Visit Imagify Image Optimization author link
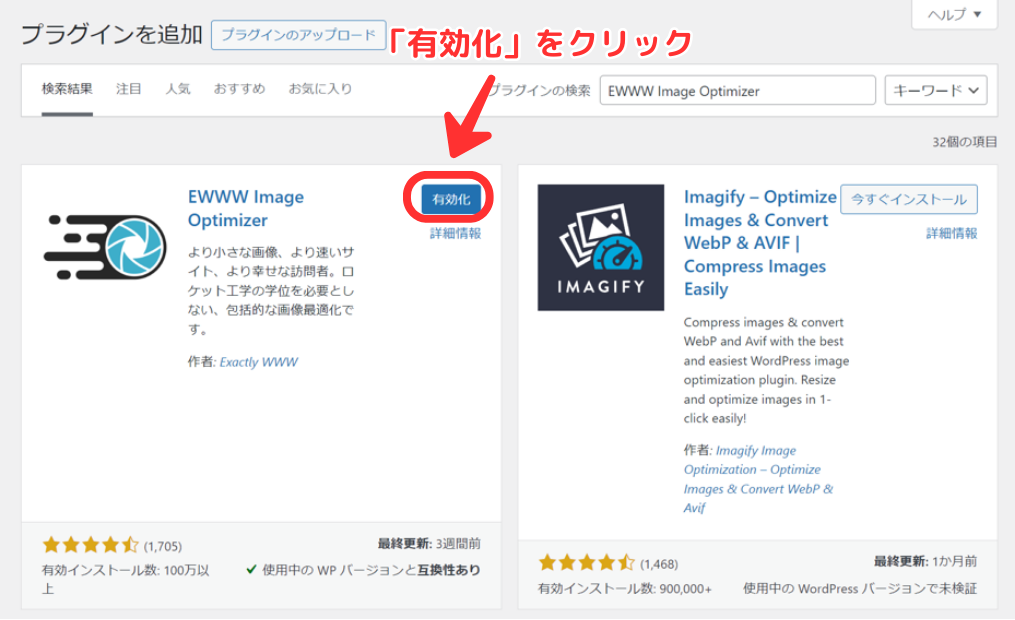Viewport: 1015px width, 620px height. 758,479
